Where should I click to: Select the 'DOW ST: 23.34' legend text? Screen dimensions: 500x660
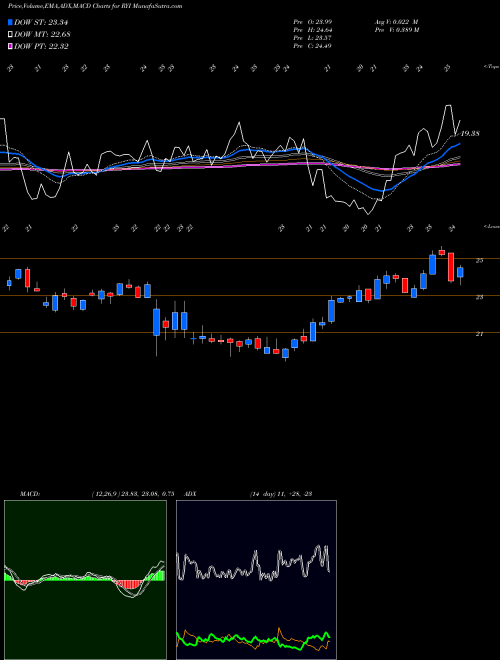pyautogui.click(x=41, y=22)
